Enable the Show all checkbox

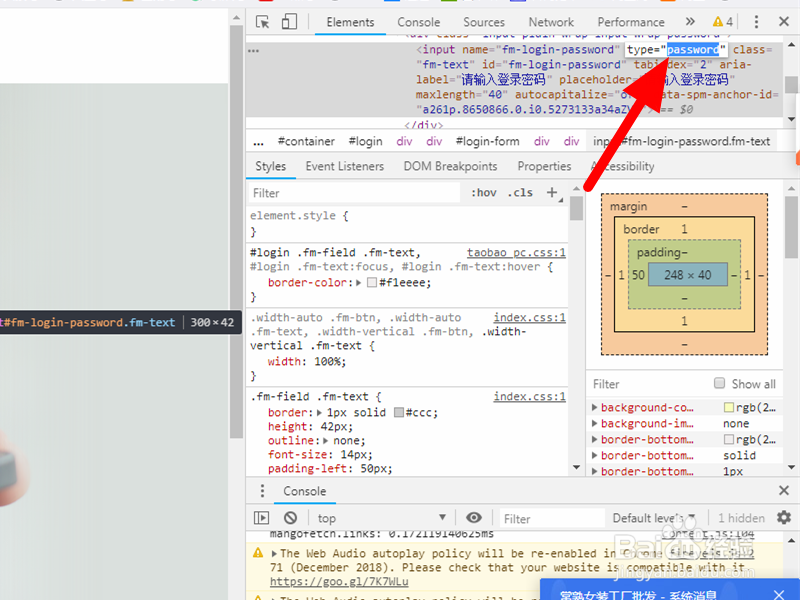(719, 383)
